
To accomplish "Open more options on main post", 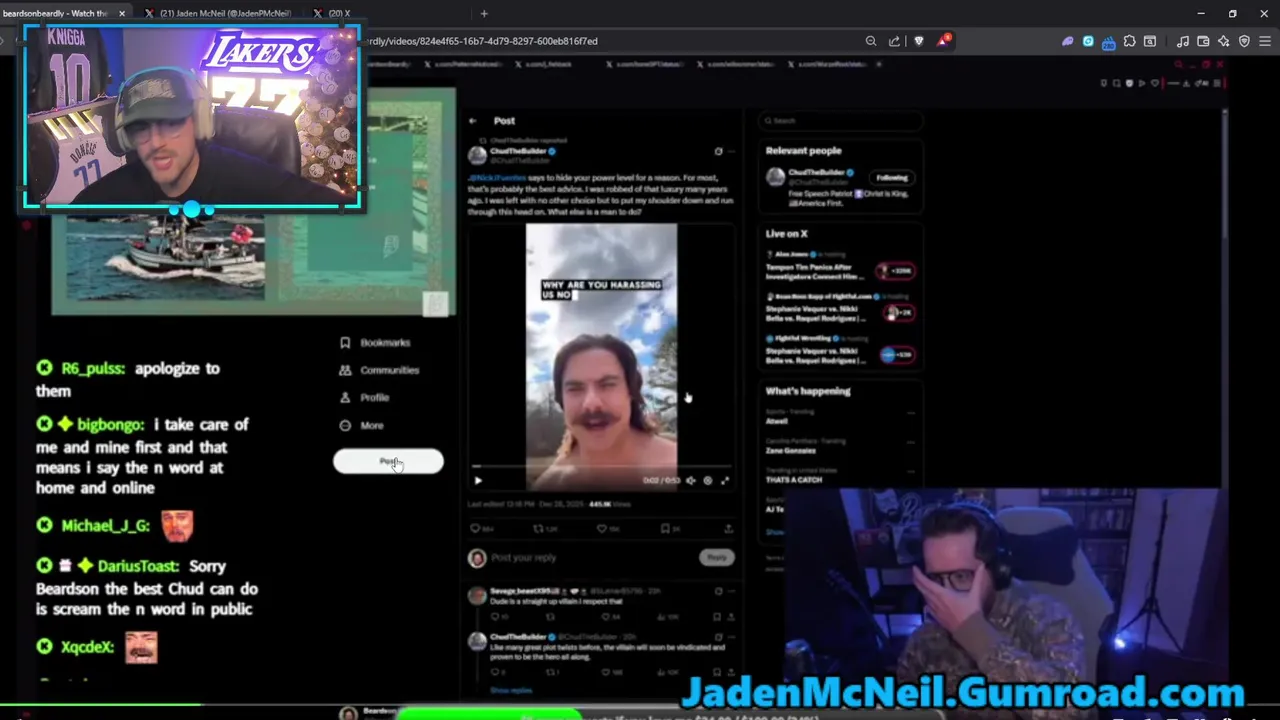I will point(731,152).
